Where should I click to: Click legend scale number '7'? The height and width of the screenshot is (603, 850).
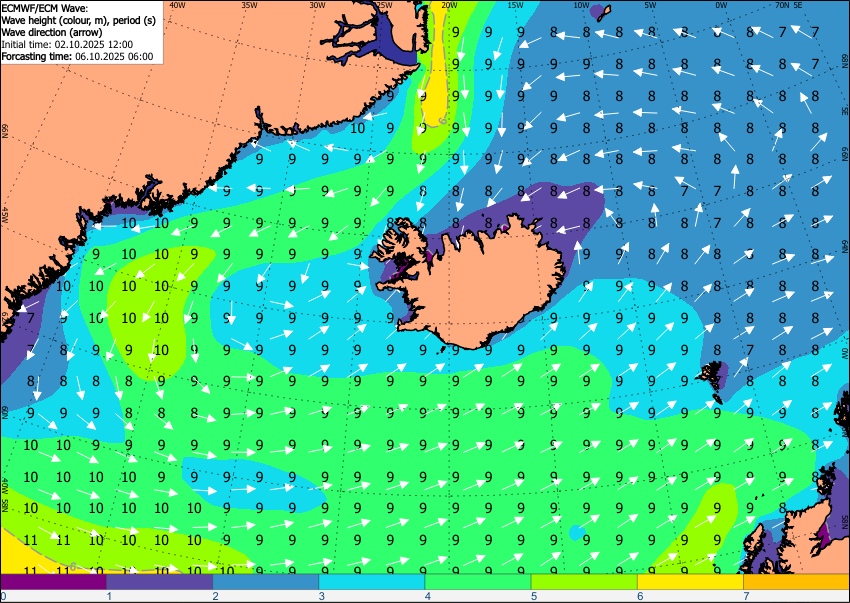746,596
